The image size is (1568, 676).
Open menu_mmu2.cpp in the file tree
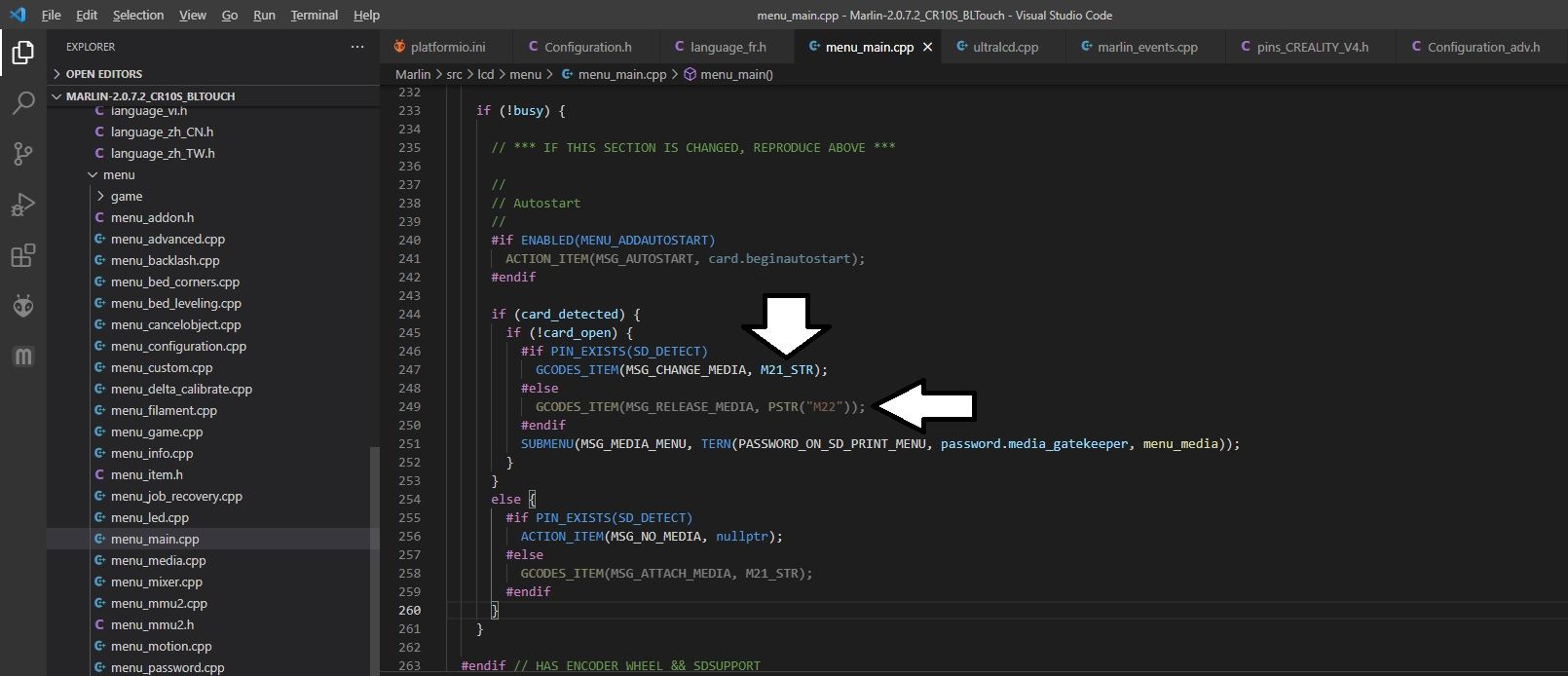212,603
